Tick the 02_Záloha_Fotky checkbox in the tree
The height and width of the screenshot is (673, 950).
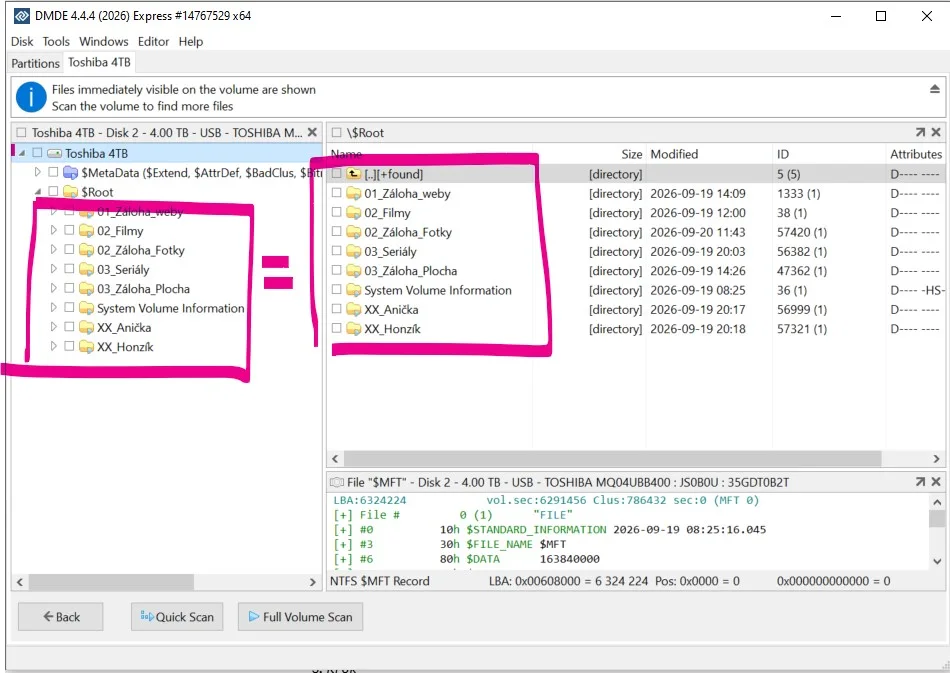(x=69, y=249)
